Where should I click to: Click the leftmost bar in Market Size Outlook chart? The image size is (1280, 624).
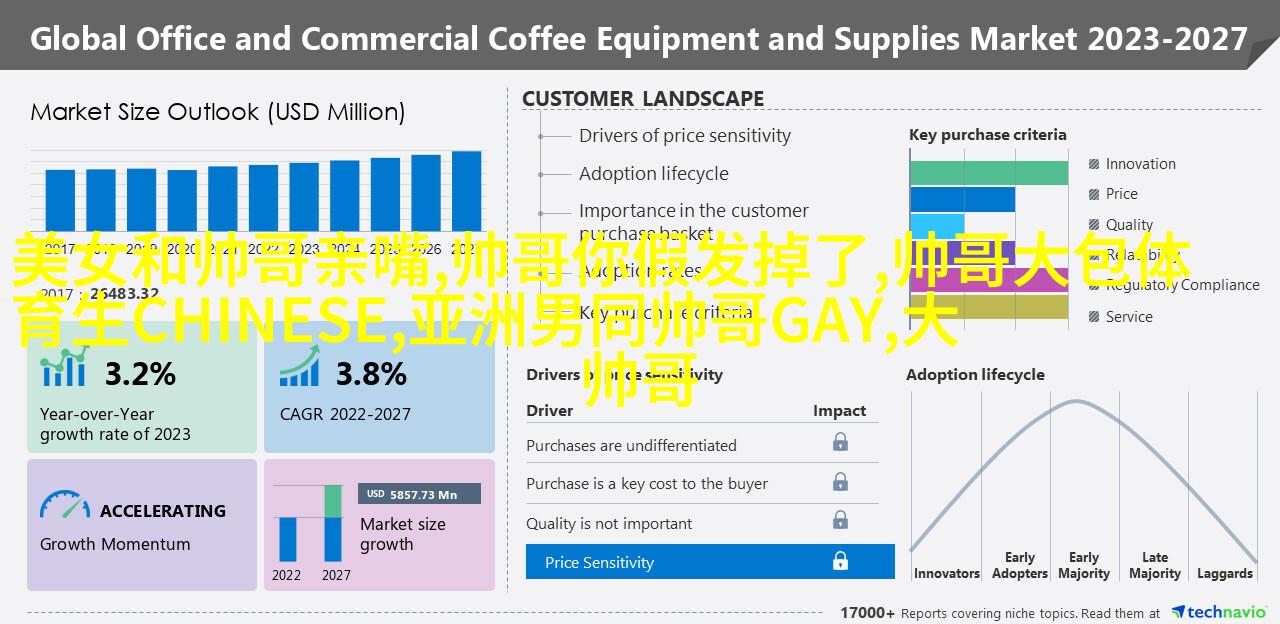click(60, 200)
